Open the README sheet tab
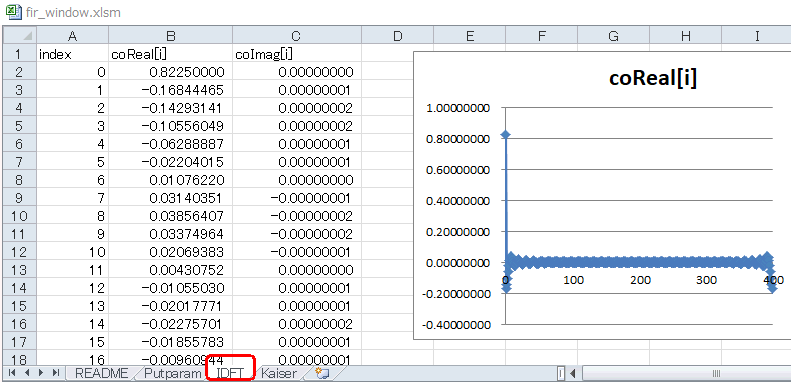Image resolution: width=791 pixels, height=382 pixels. [101, 373]
